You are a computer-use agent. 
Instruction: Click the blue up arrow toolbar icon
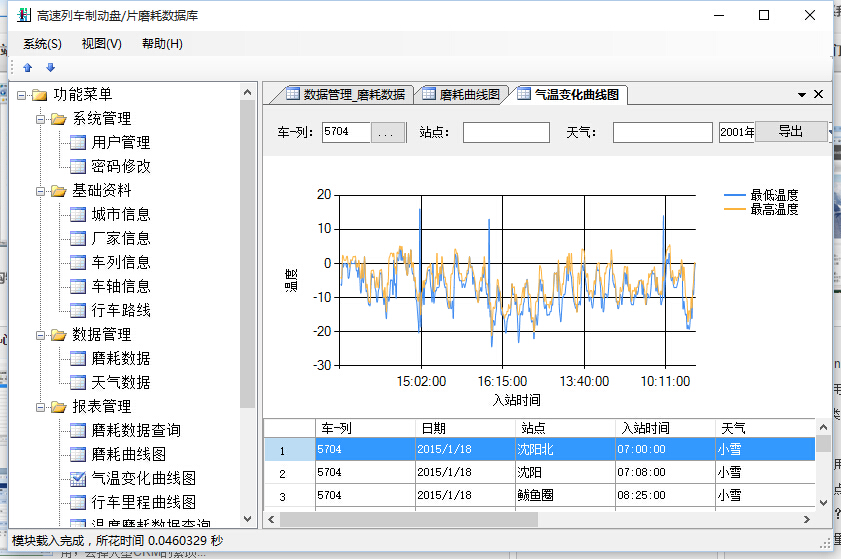[x=28, y=67]
